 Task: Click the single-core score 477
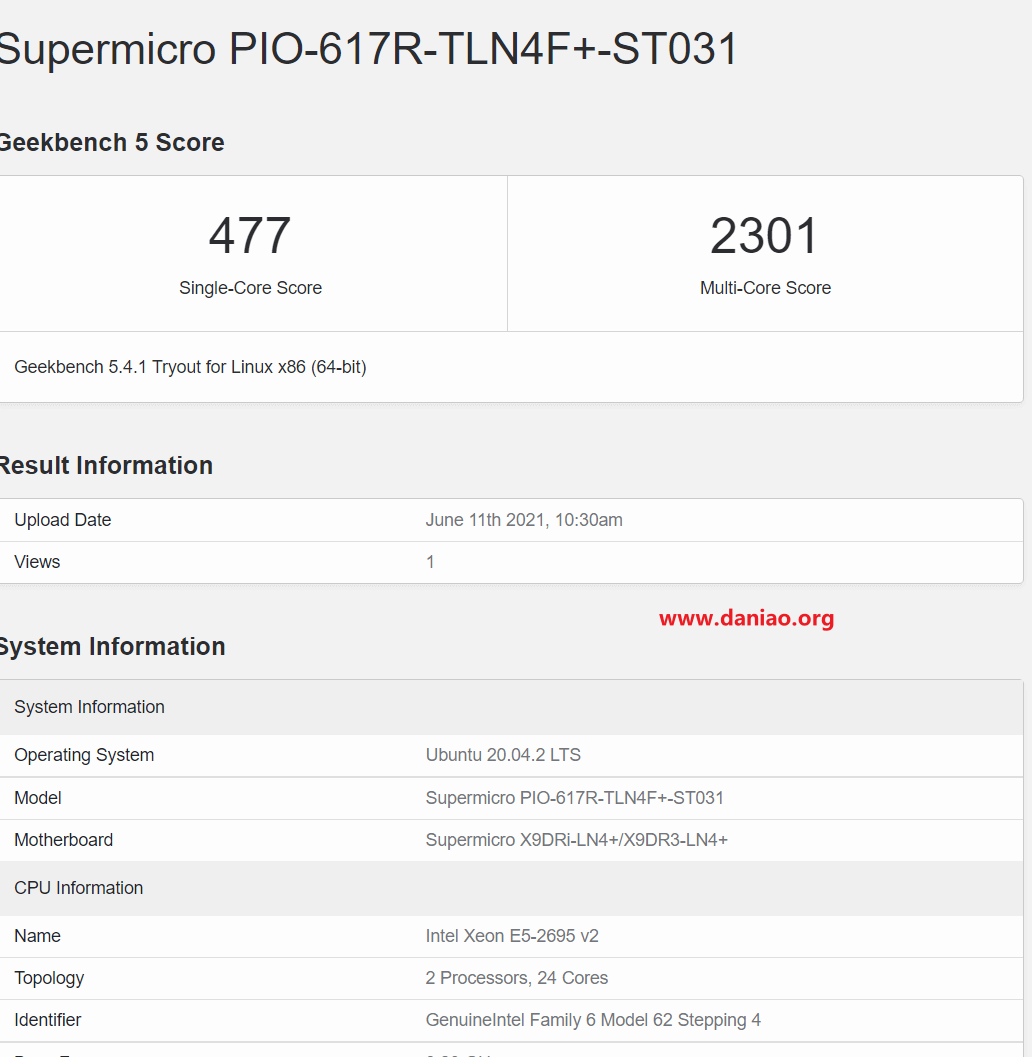[x=250, y=236]
